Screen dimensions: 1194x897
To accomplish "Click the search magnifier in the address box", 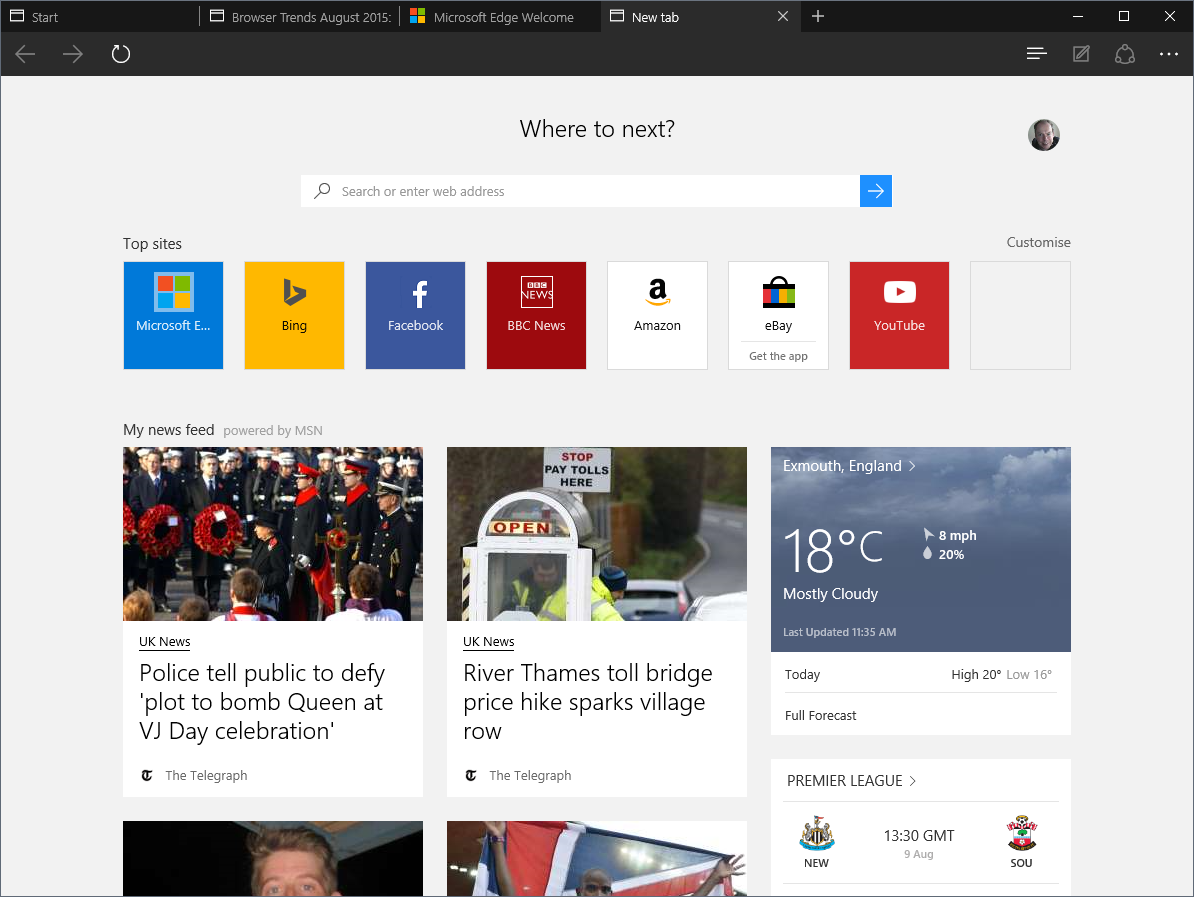I will tap(321, 190).
